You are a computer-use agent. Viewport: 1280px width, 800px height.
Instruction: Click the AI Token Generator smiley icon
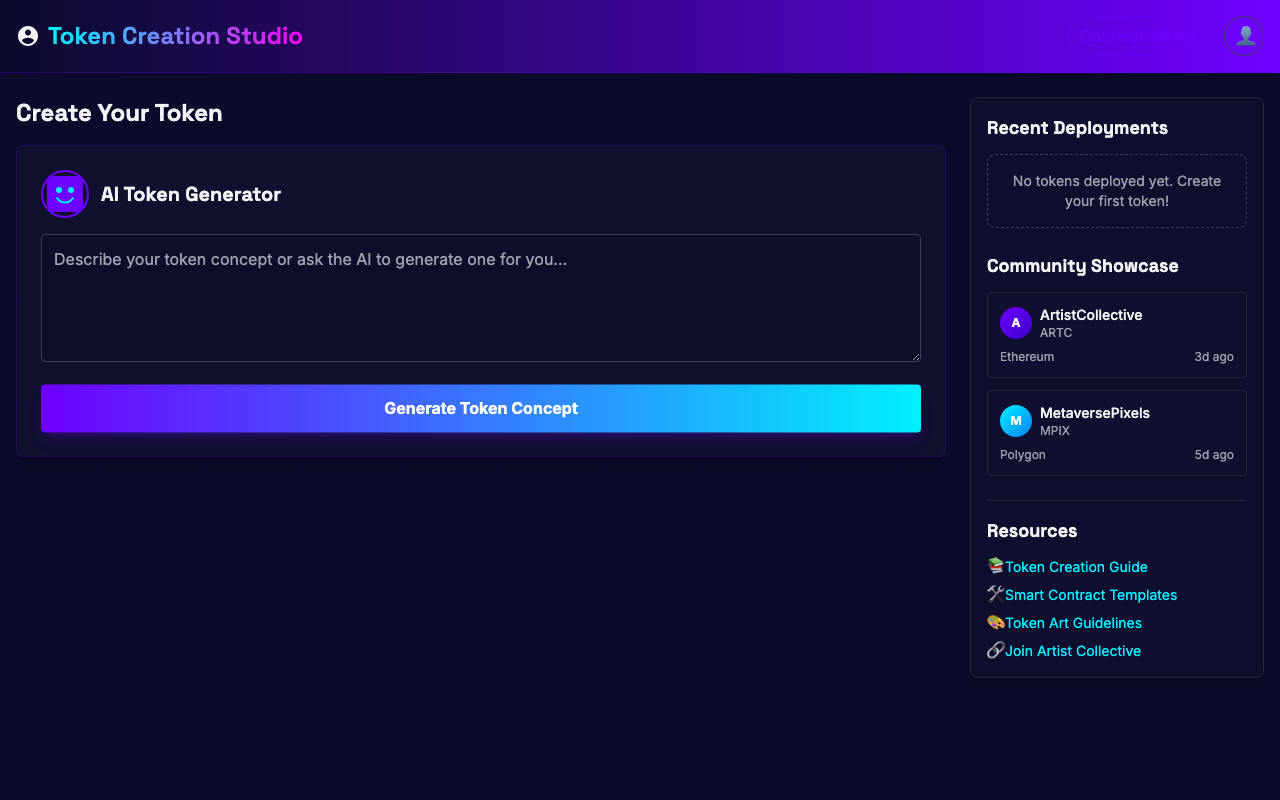(64, 193)
